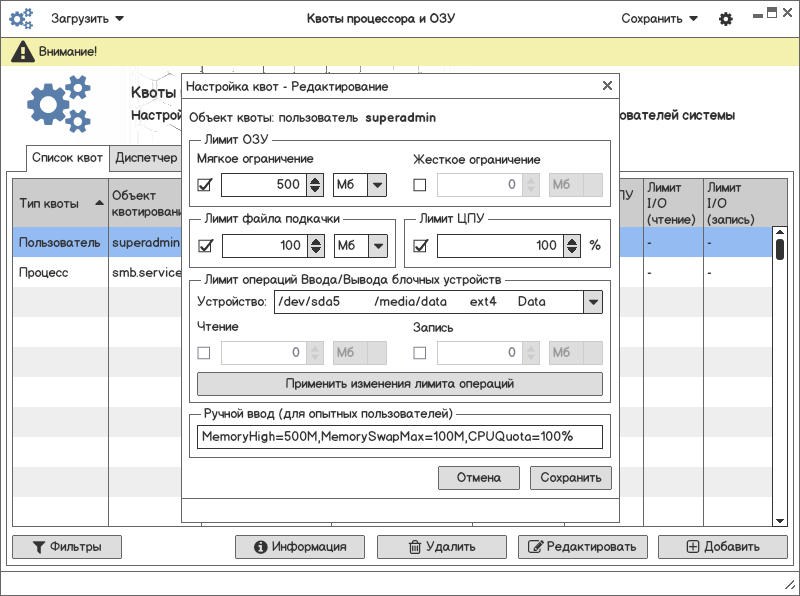The width and height of the screenshot is (800, 596).
Task: Open Информация about the selected quota
Action: pyautogui.click(x=300, y=547)
